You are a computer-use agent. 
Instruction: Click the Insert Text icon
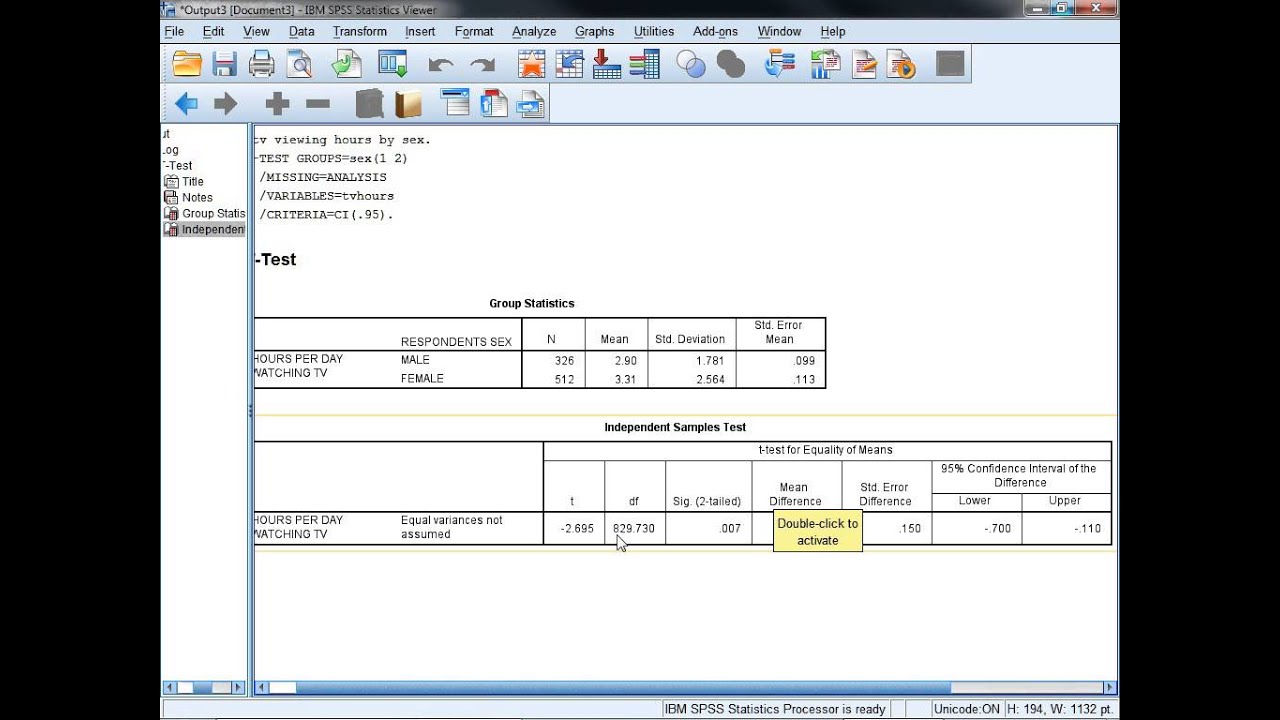click(x=531, y=103)
